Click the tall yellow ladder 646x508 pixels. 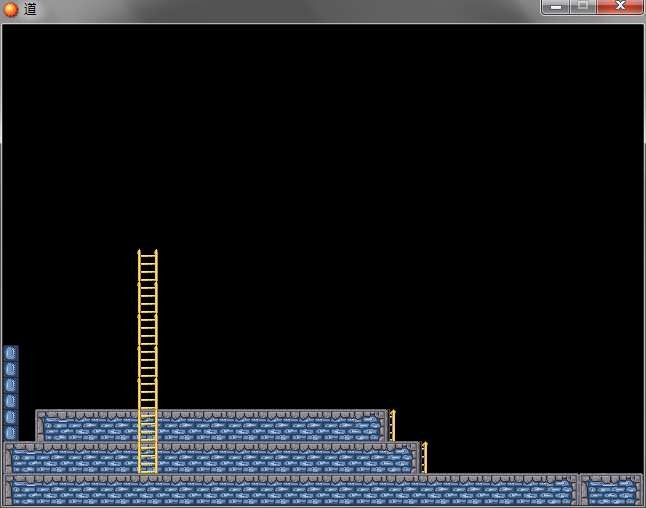coord(147,361)
